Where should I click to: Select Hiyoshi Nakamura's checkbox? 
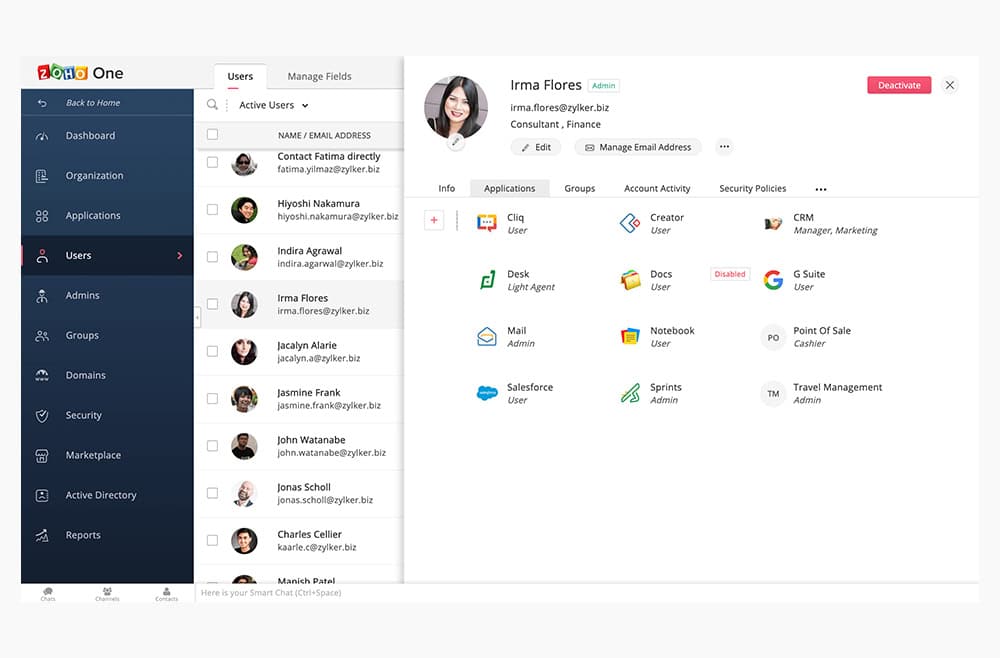(x=212, y=210)
